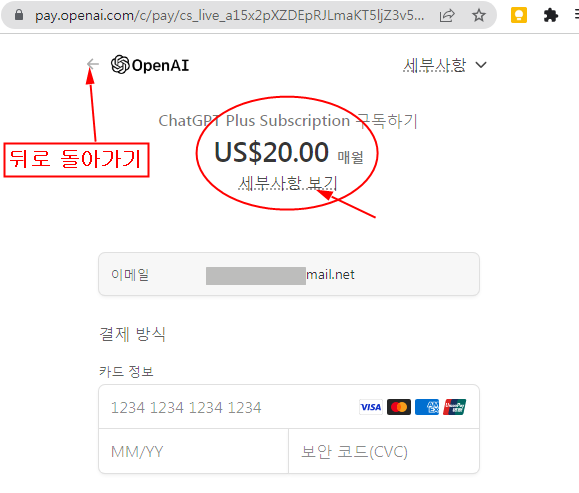
Task: Click the Mastercard logo
Action: 399,407
